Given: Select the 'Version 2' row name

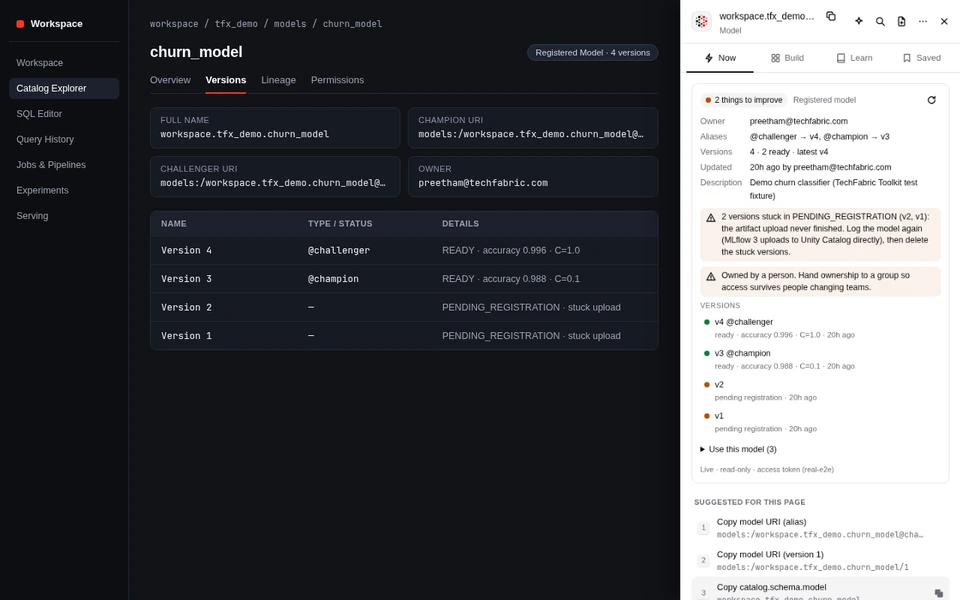Looking at the screenshot, I should tap(186, 307).
